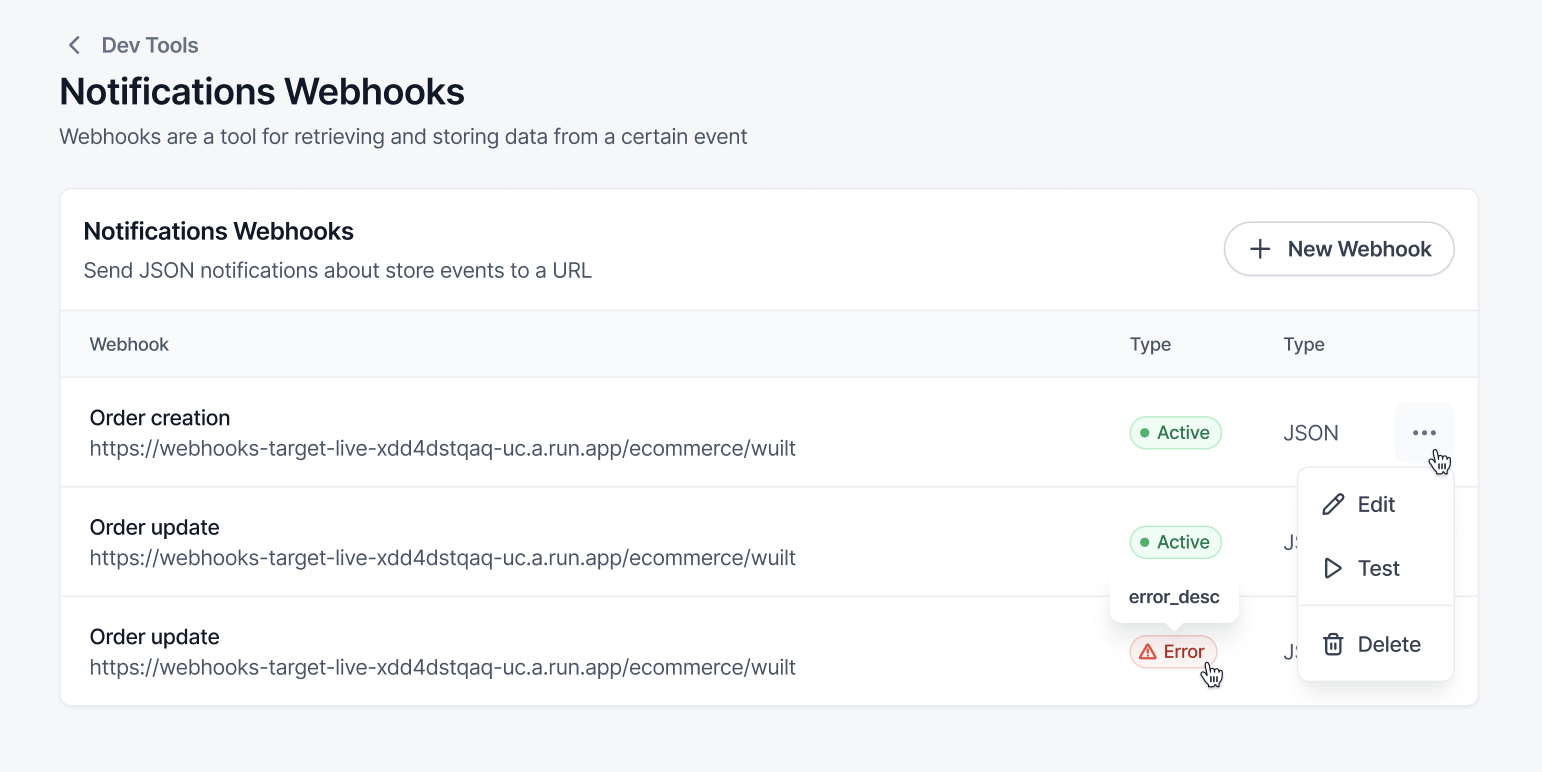This screenshot has width=1542, height=772.
Task: Click the New Webhook button
Action: pyautogui.click(x=1339, y=249)
